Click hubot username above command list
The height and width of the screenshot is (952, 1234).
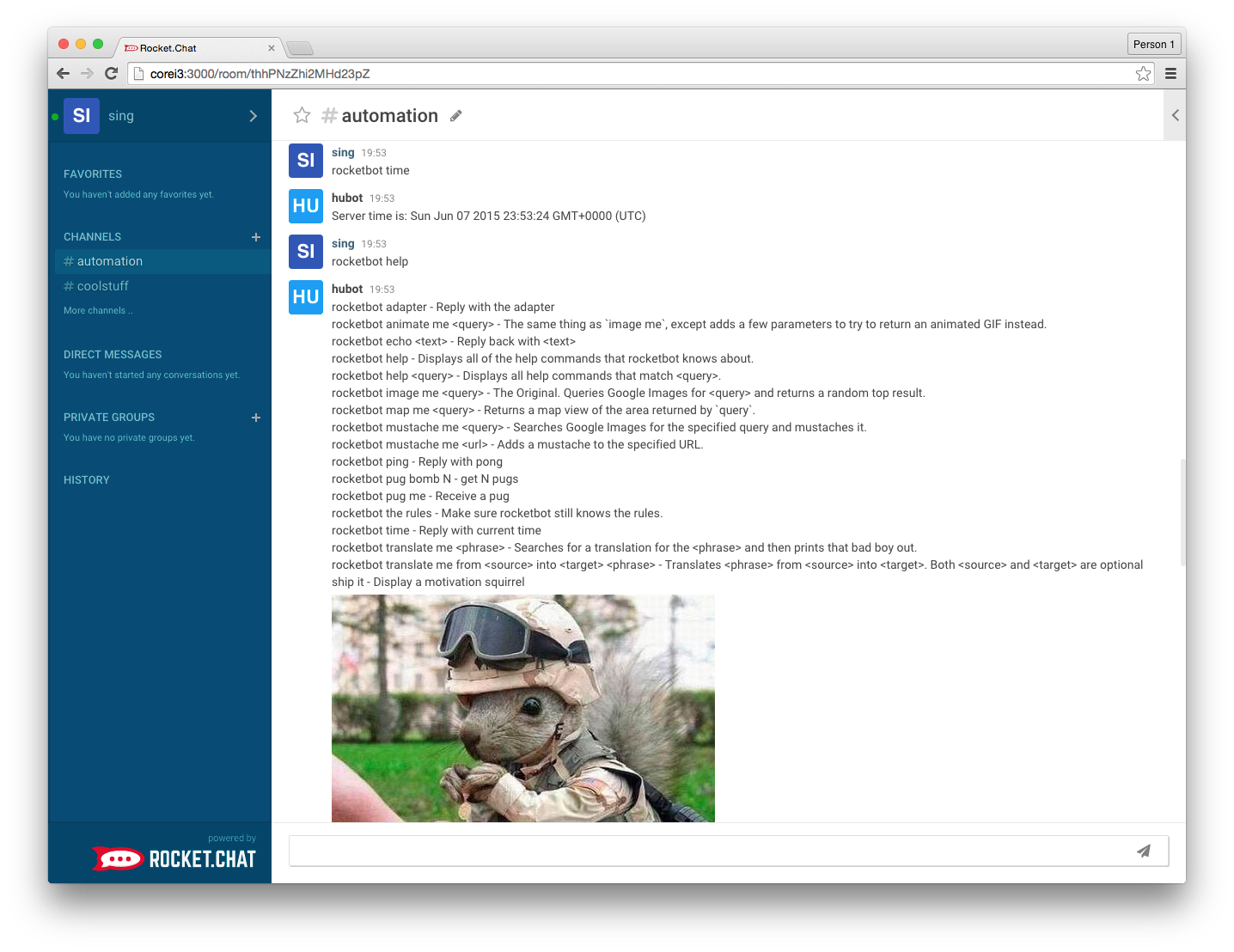(x=347, y=290)
